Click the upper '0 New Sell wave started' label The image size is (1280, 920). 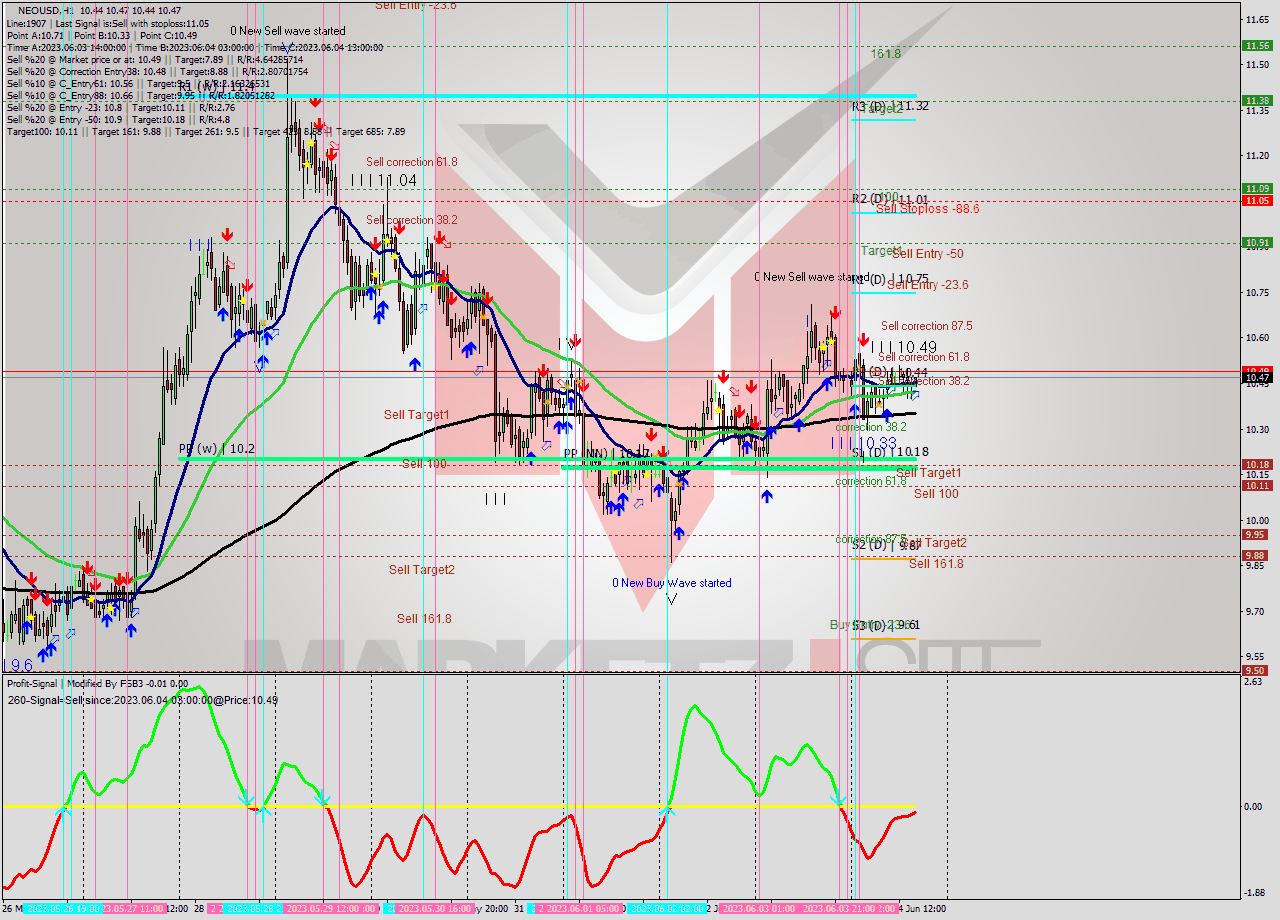288,32
